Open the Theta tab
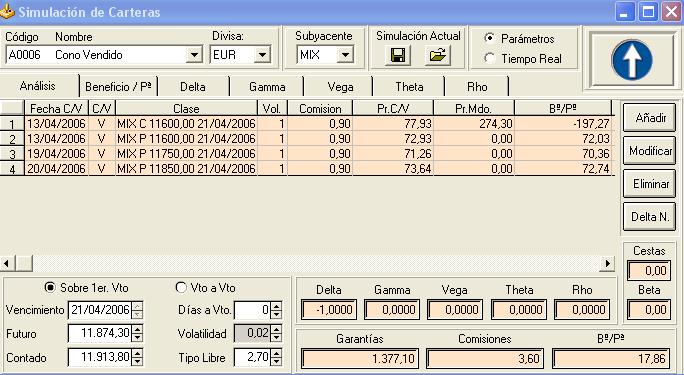This screenshot has width=684, height=375. click(x=409, y=87)
